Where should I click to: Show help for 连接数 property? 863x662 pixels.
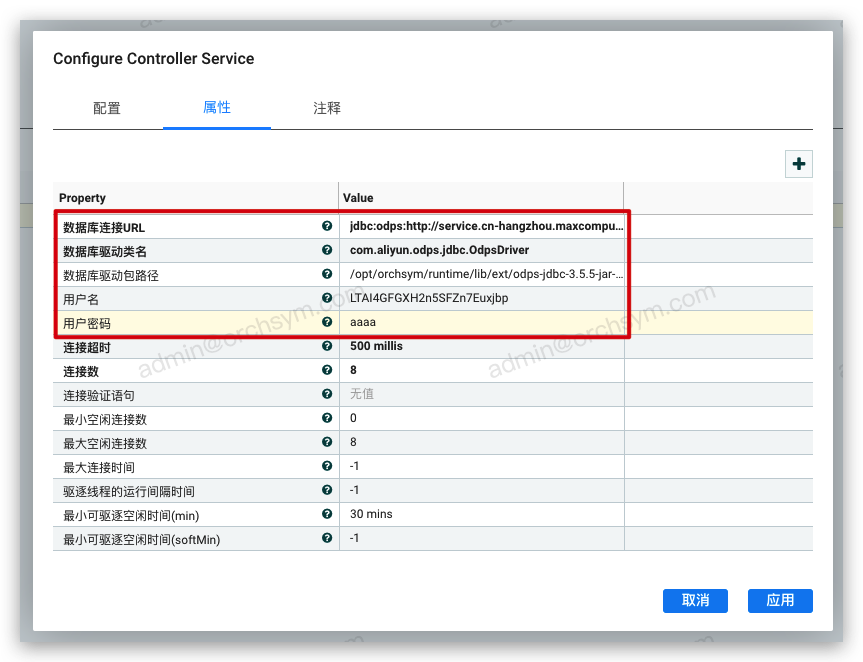pos(327,370)
